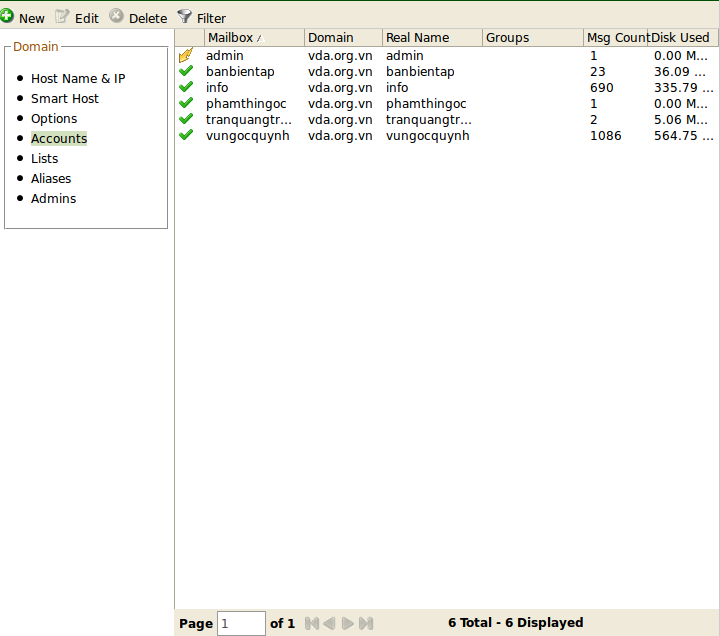Click disk used 36.09 value
Viewport: 720px width, 636px height.
click(680, 72)
